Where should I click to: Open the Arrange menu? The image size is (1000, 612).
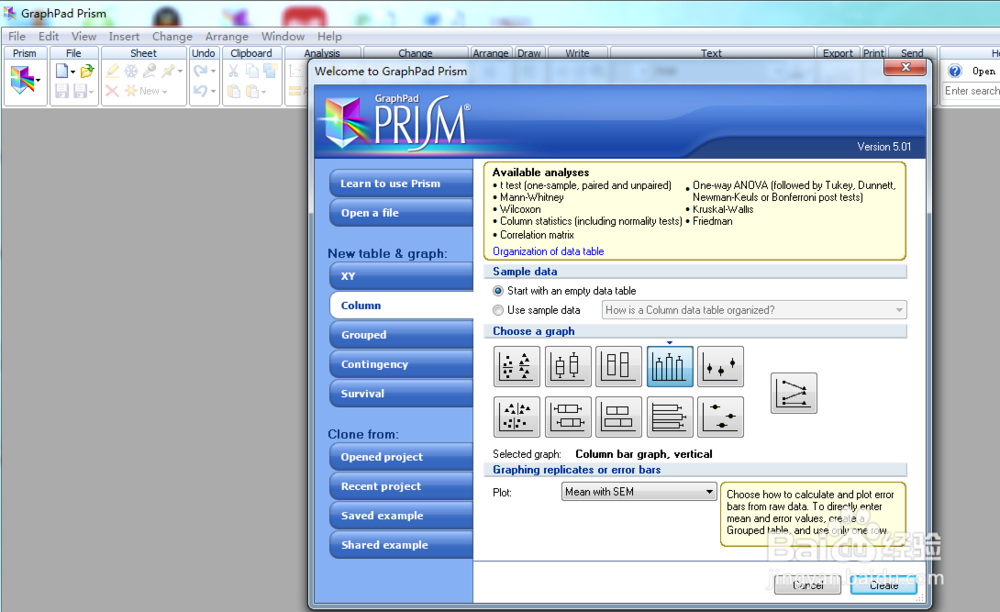[226, 36]
